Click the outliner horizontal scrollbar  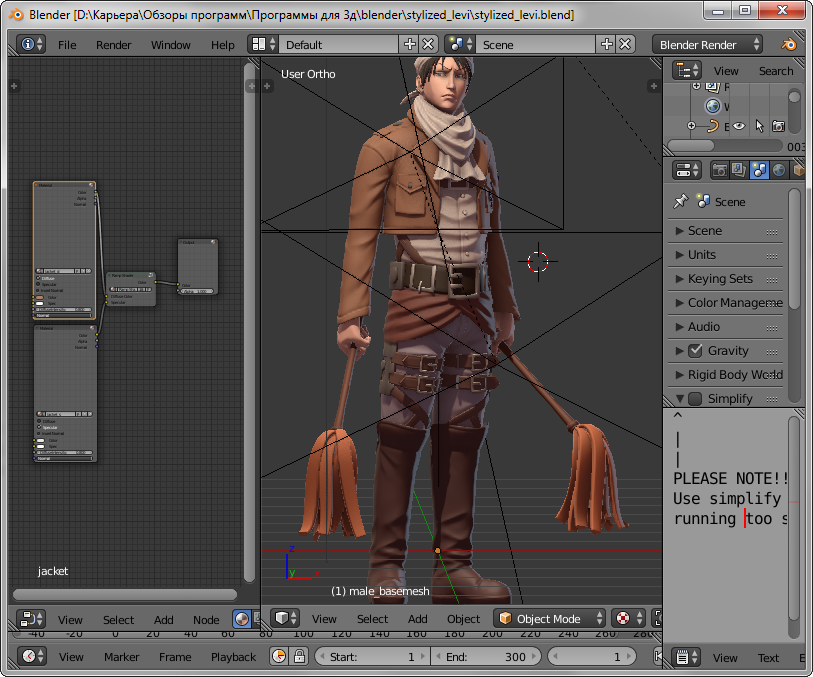click(x=691, y=146)
